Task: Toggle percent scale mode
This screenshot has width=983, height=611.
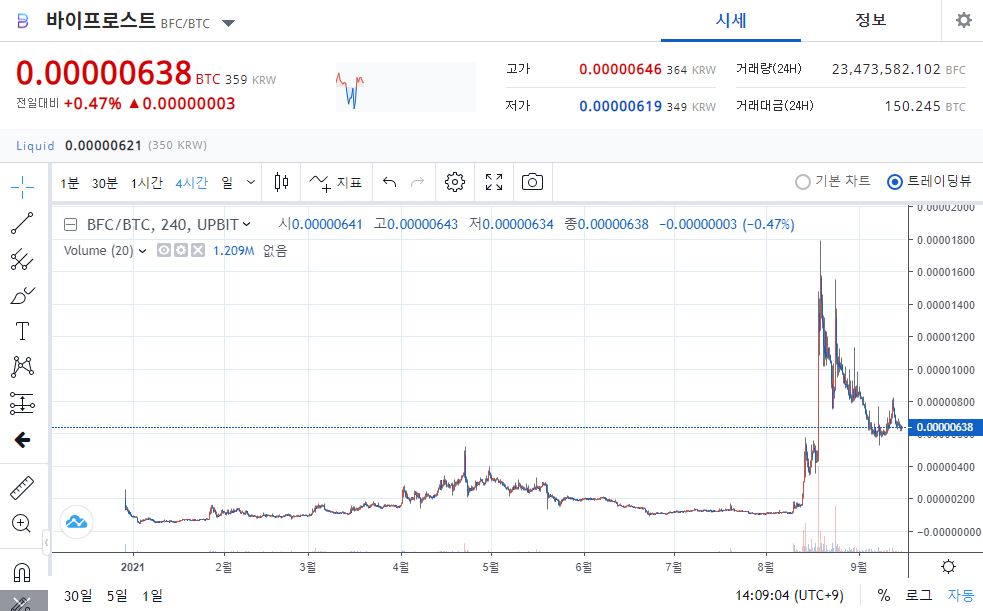Action: (884, 595)
